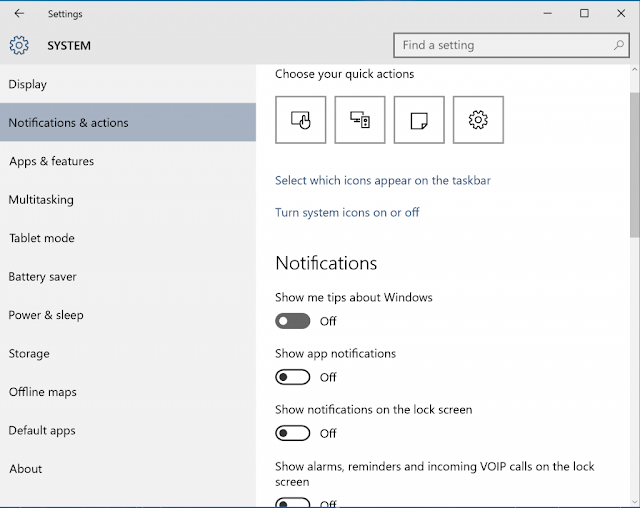Screen dimensions: 640x508
Task: Open the Storage settings section
Action: click(29, 354)
